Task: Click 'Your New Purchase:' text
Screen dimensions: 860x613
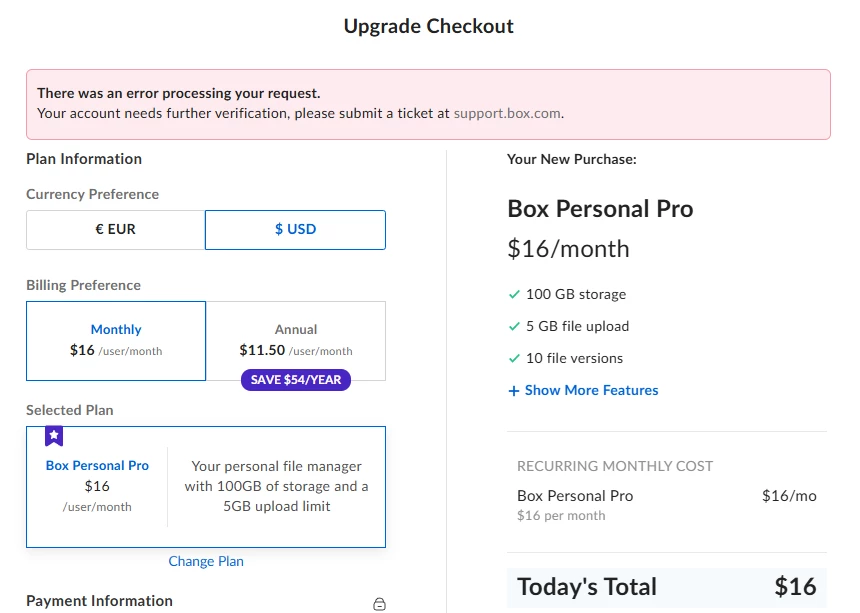Action: click(x=572, y=160)
